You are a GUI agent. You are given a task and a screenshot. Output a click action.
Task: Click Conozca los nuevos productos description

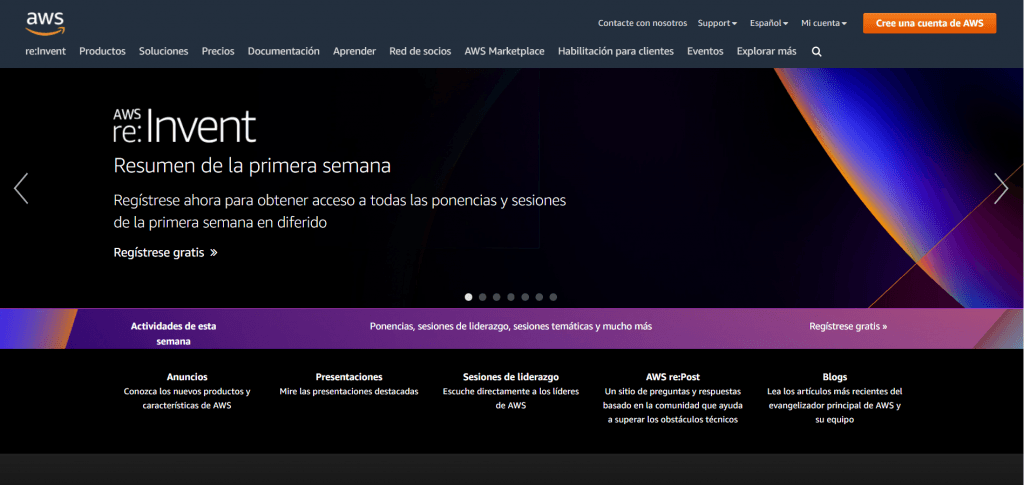(187, 398)
